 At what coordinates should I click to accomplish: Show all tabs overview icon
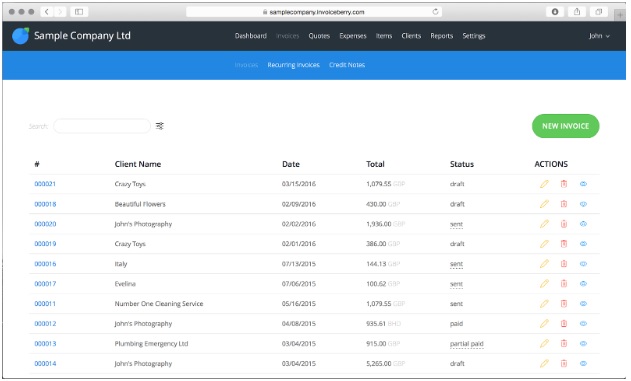coord(598,12)
